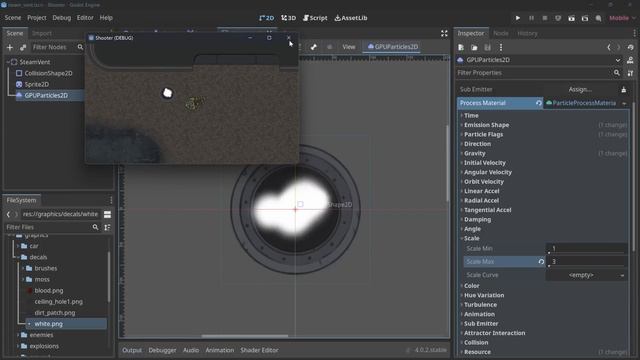
Task: Click the Scale Min value slider field
Action: tap(587, 249)
